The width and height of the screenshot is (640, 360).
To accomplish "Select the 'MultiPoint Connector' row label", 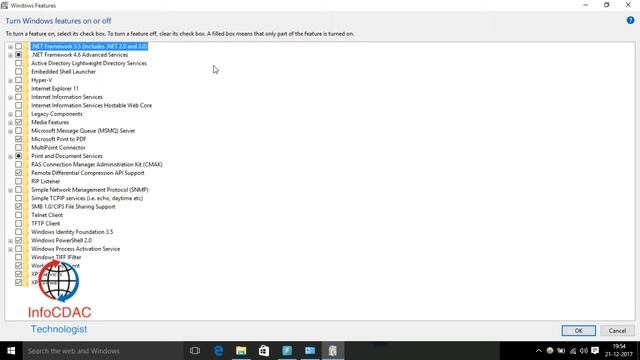I will [x=58, y=147].
